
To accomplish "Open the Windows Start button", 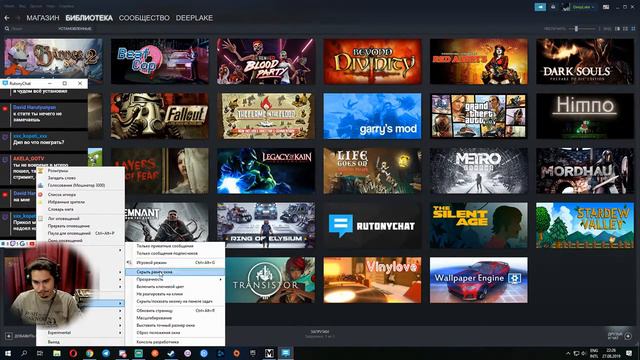I will point(7,353).
